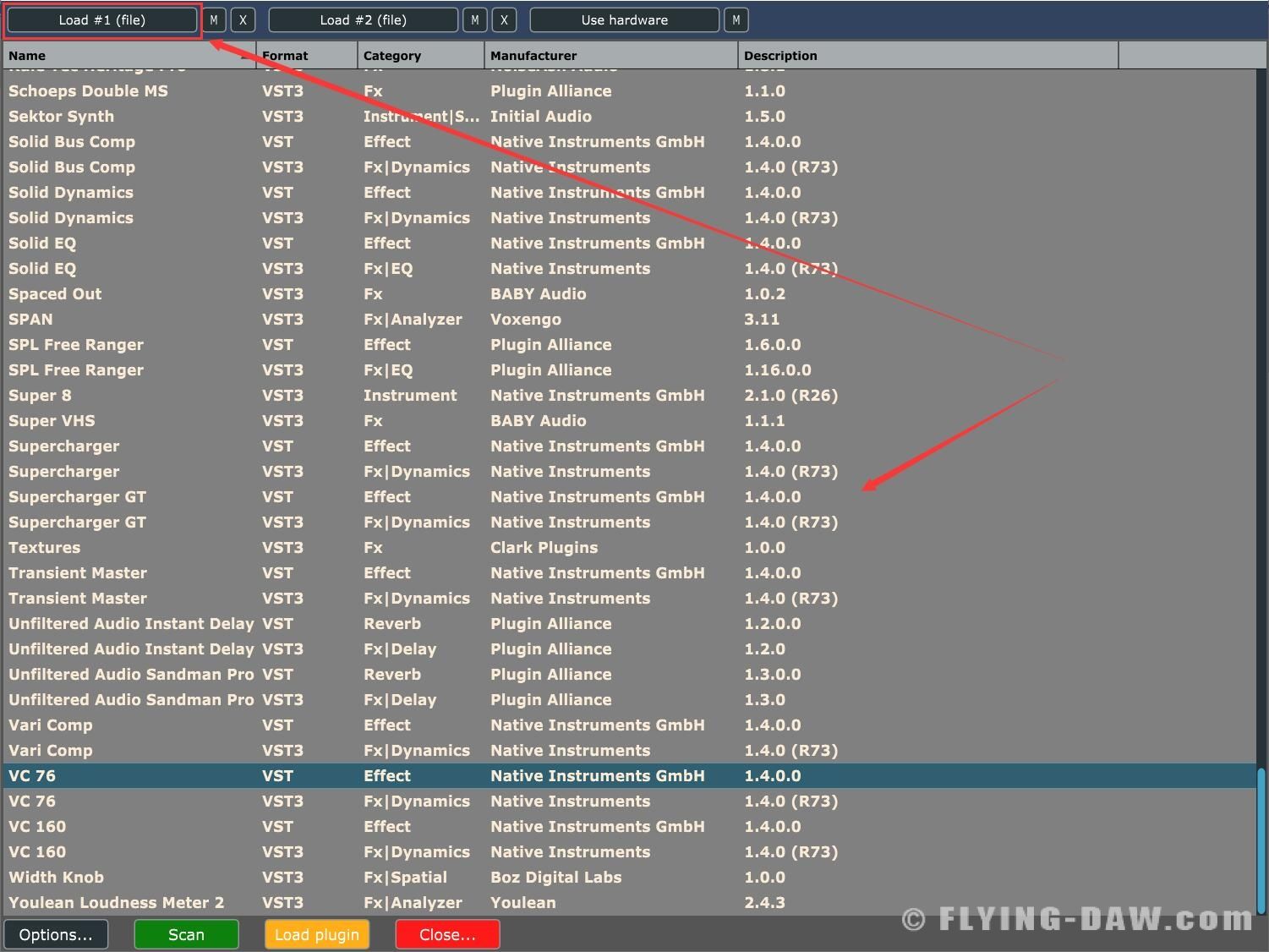Click the red Close... button

coord(447,934)
